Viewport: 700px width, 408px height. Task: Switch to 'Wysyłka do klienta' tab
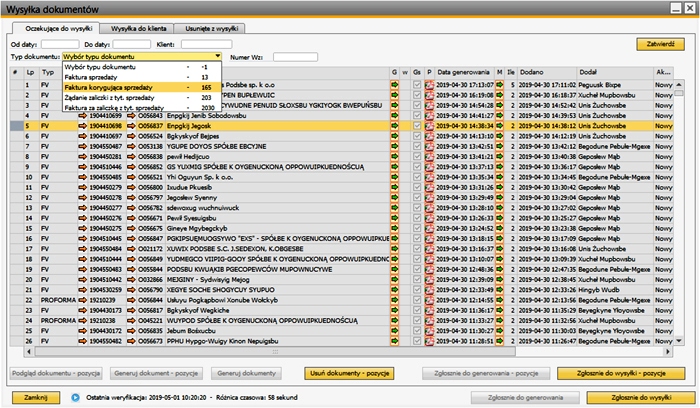pyautogui.click(x=136, y=29)
